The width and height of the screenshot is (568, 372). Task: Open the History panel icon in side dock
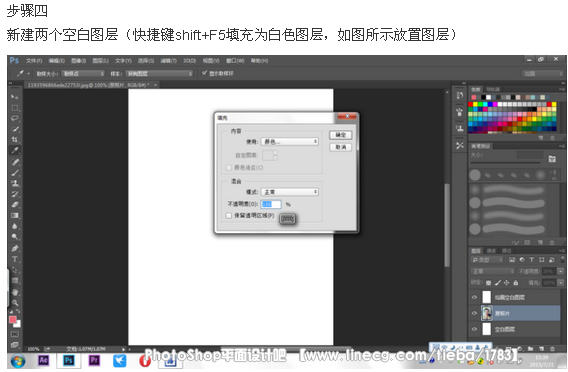[460, 95]
